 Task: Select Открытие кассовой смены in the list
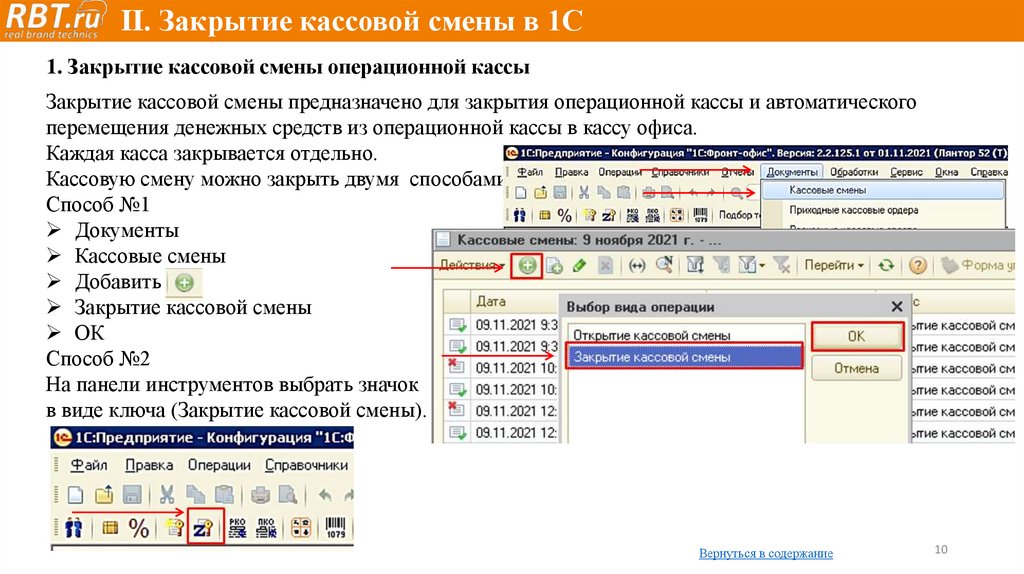pos(685,335)
